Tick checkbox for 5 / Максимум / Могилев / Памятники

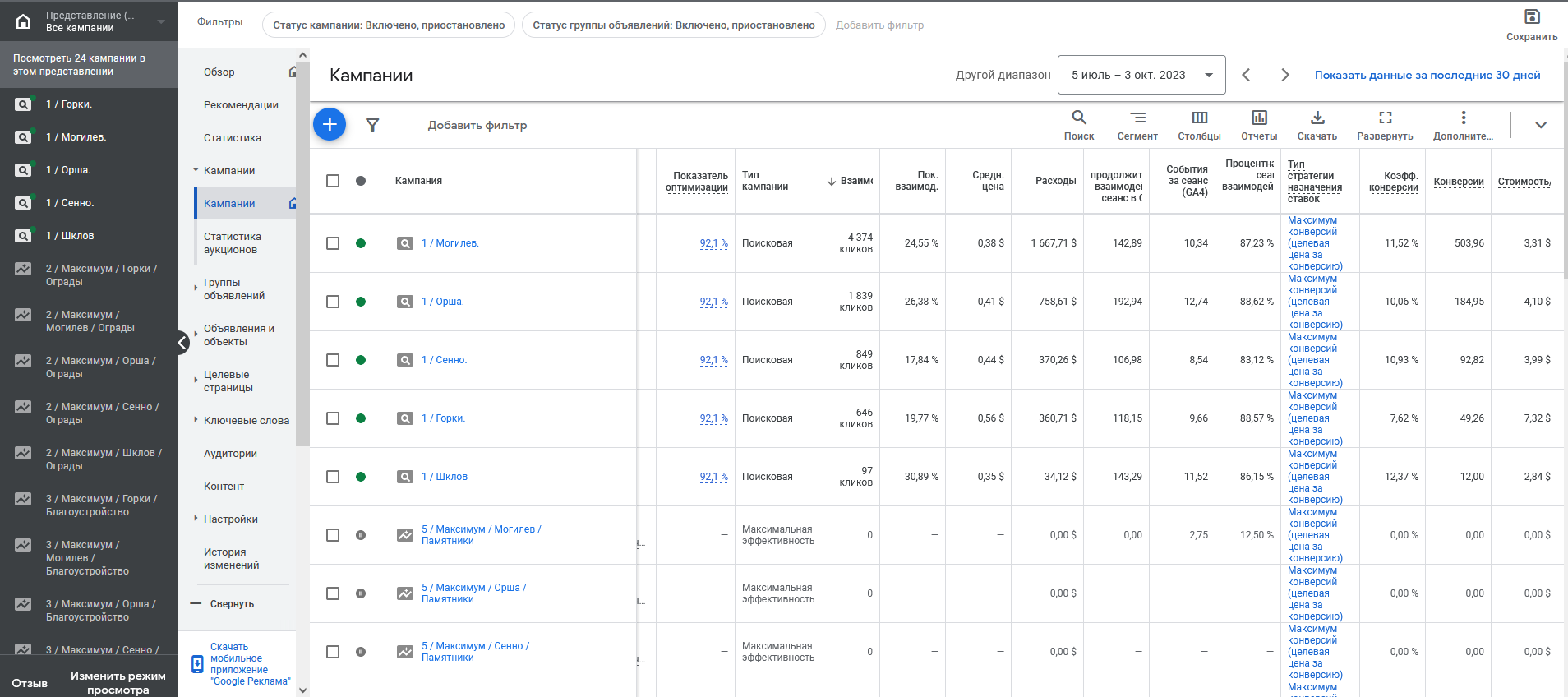[333, 535]
